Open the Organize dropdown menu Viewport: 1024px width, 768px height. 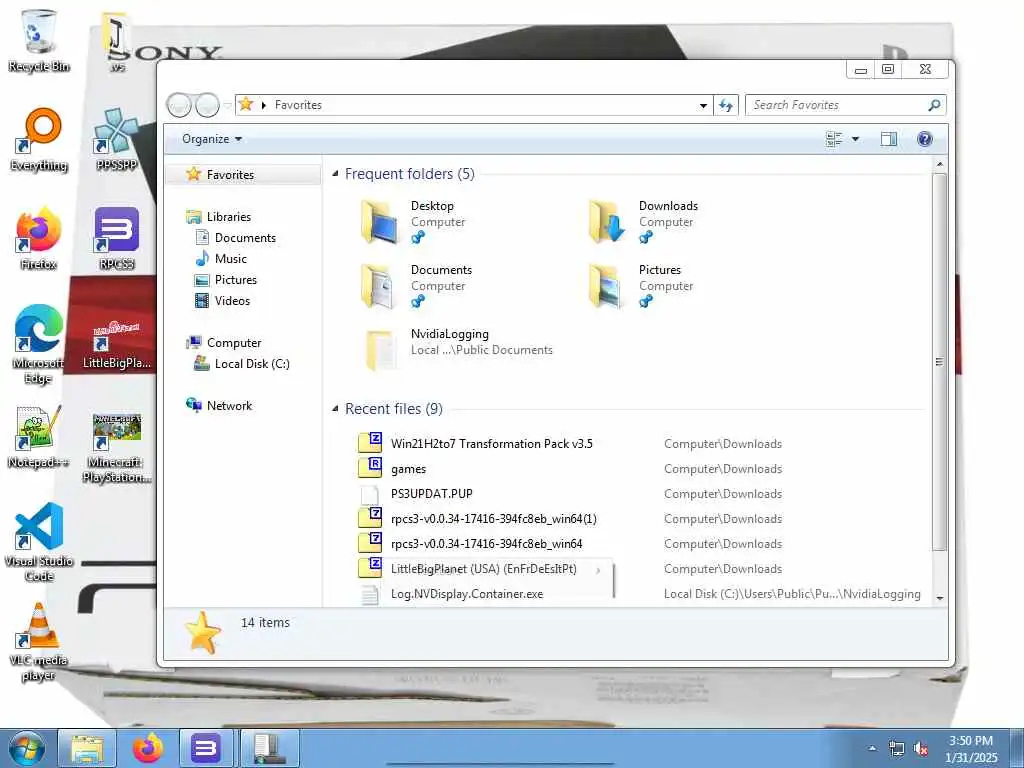click(x=212, y=138)
